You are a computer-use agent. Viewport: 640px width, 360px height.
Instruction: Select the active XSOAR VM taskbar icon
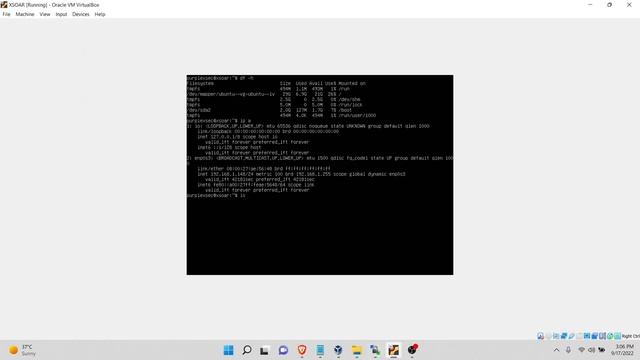pos(393,350)
